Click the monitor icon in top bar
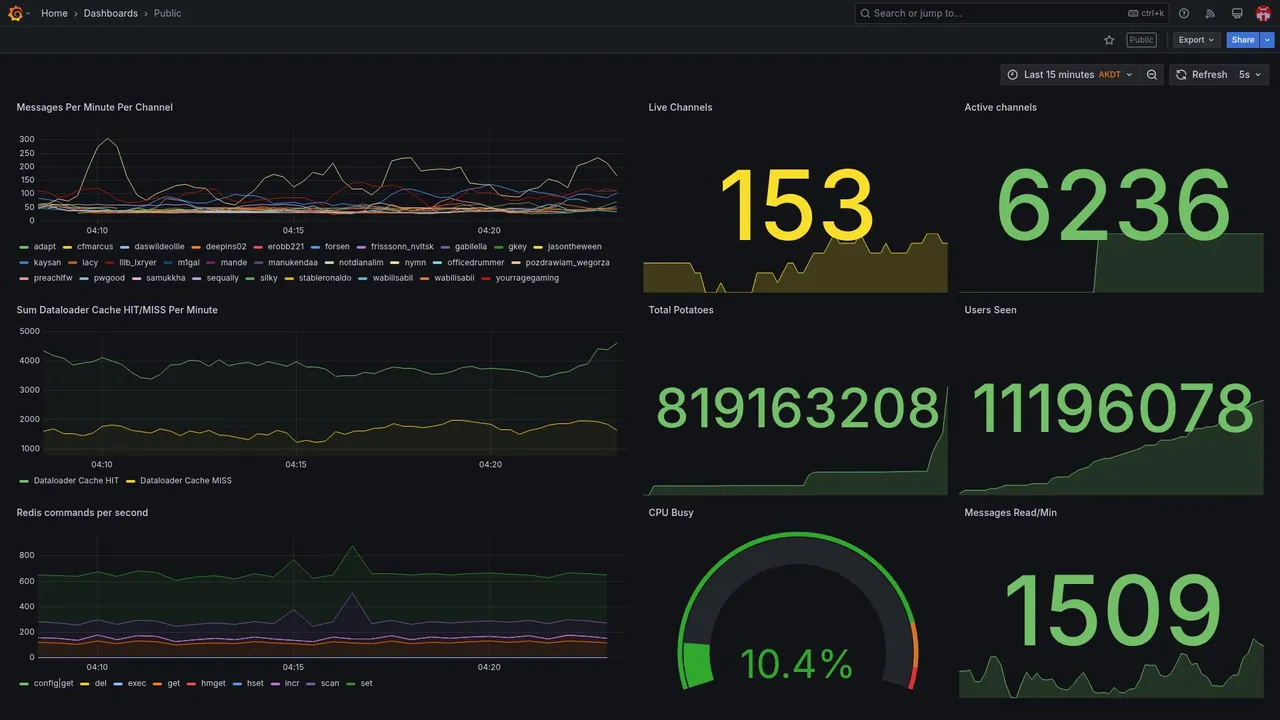Viewport: 1280px width, 720px height. [x=1237, y=13]
